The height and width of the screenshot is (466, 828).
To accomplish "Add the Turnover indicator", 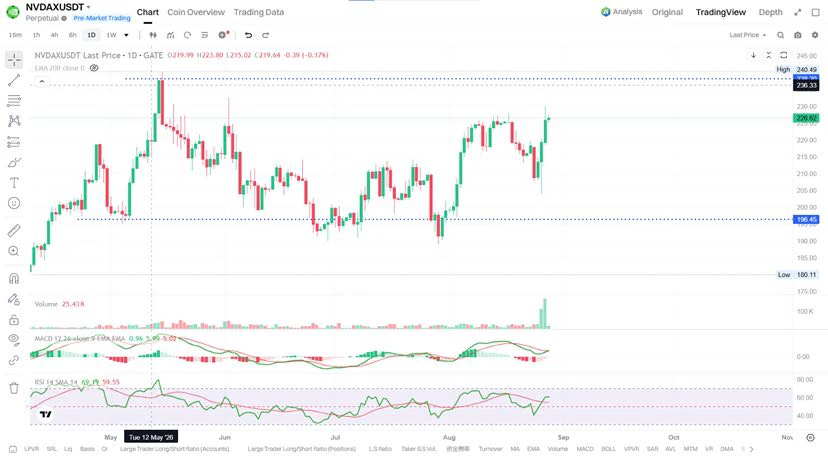I will point(490,449).
